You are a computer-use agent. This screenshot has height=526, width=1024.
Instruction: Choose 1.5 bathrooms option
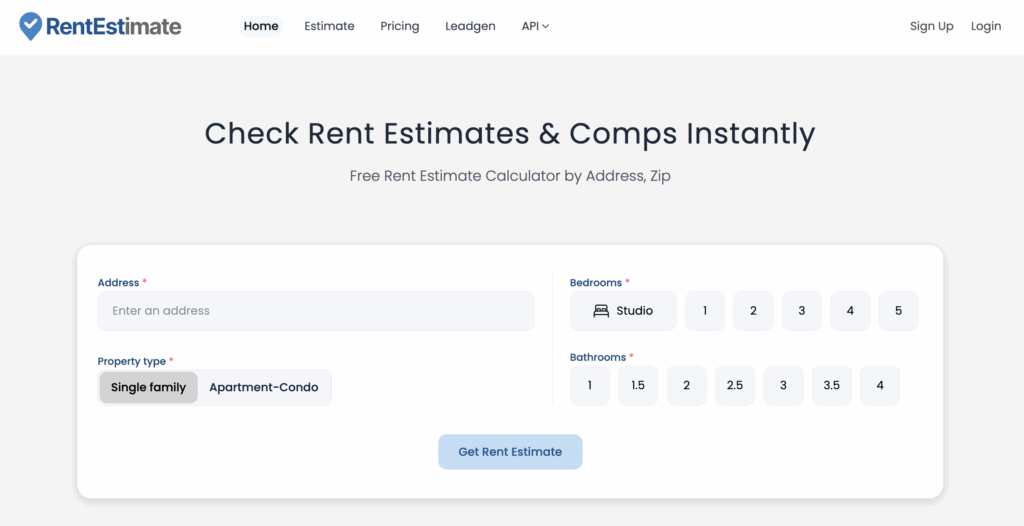pos(638,386)
